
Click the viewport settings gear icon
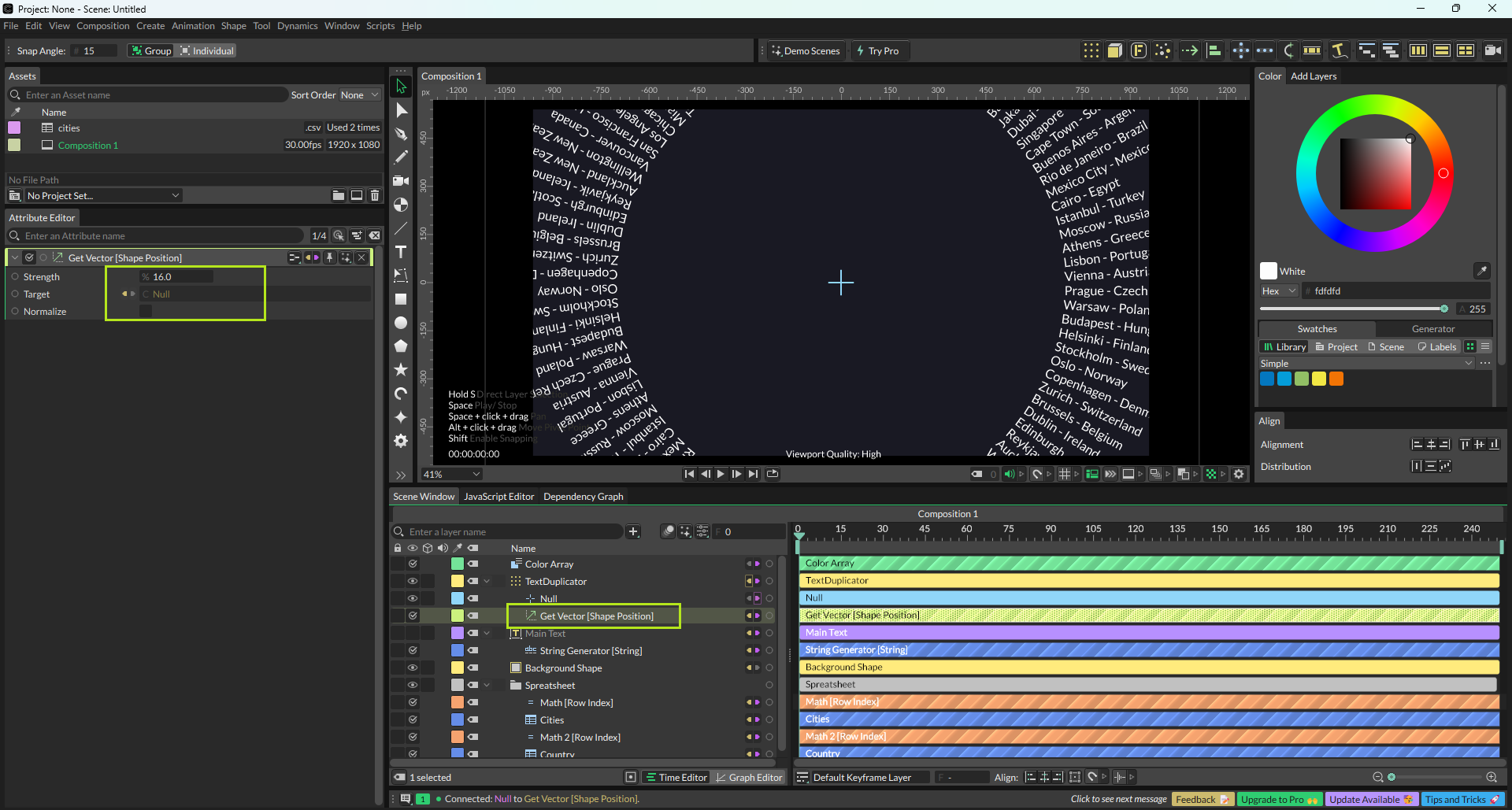pos(1239,474)
